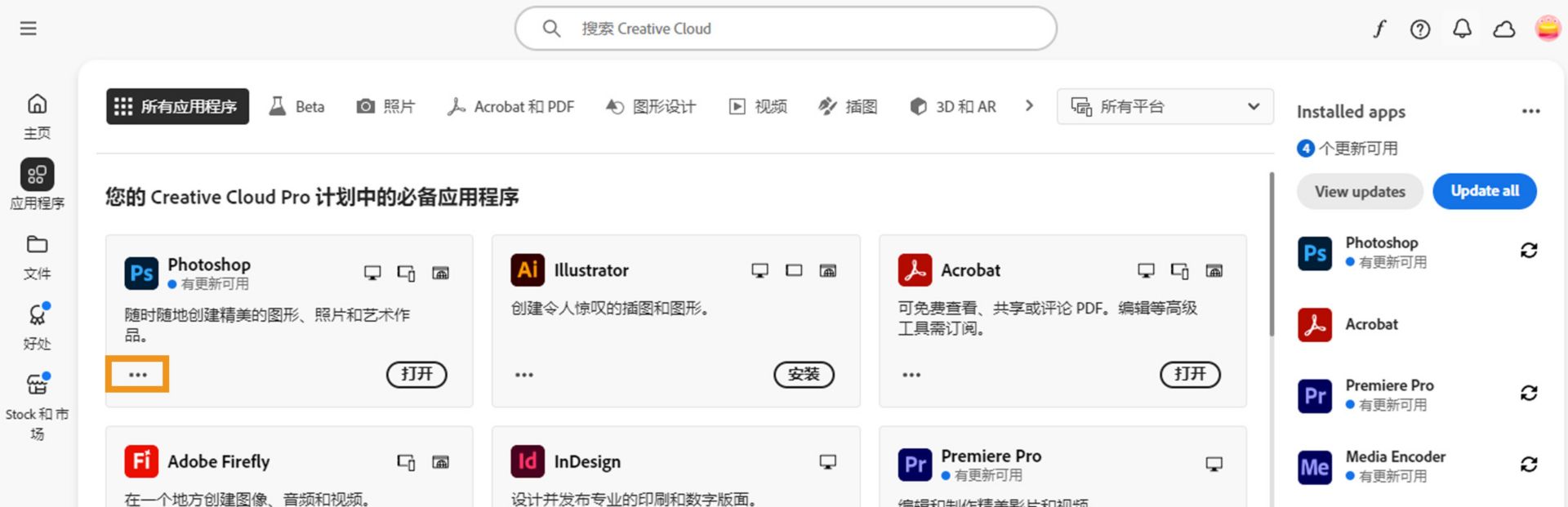
Task: Go to 主页 home in sidebar
Action: pos(37,116)
